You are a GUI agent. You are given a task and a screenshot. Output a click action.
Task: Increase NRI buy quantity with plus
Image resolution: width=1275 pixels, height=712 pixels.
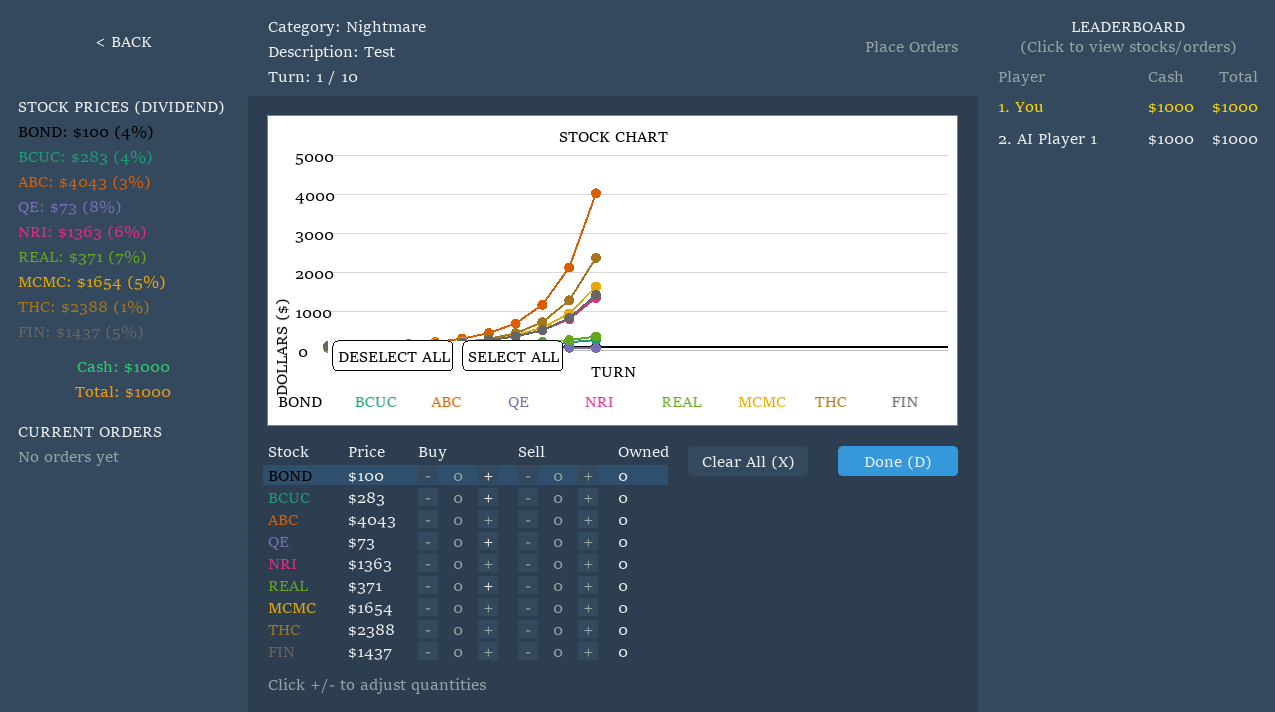pos(488,564)
